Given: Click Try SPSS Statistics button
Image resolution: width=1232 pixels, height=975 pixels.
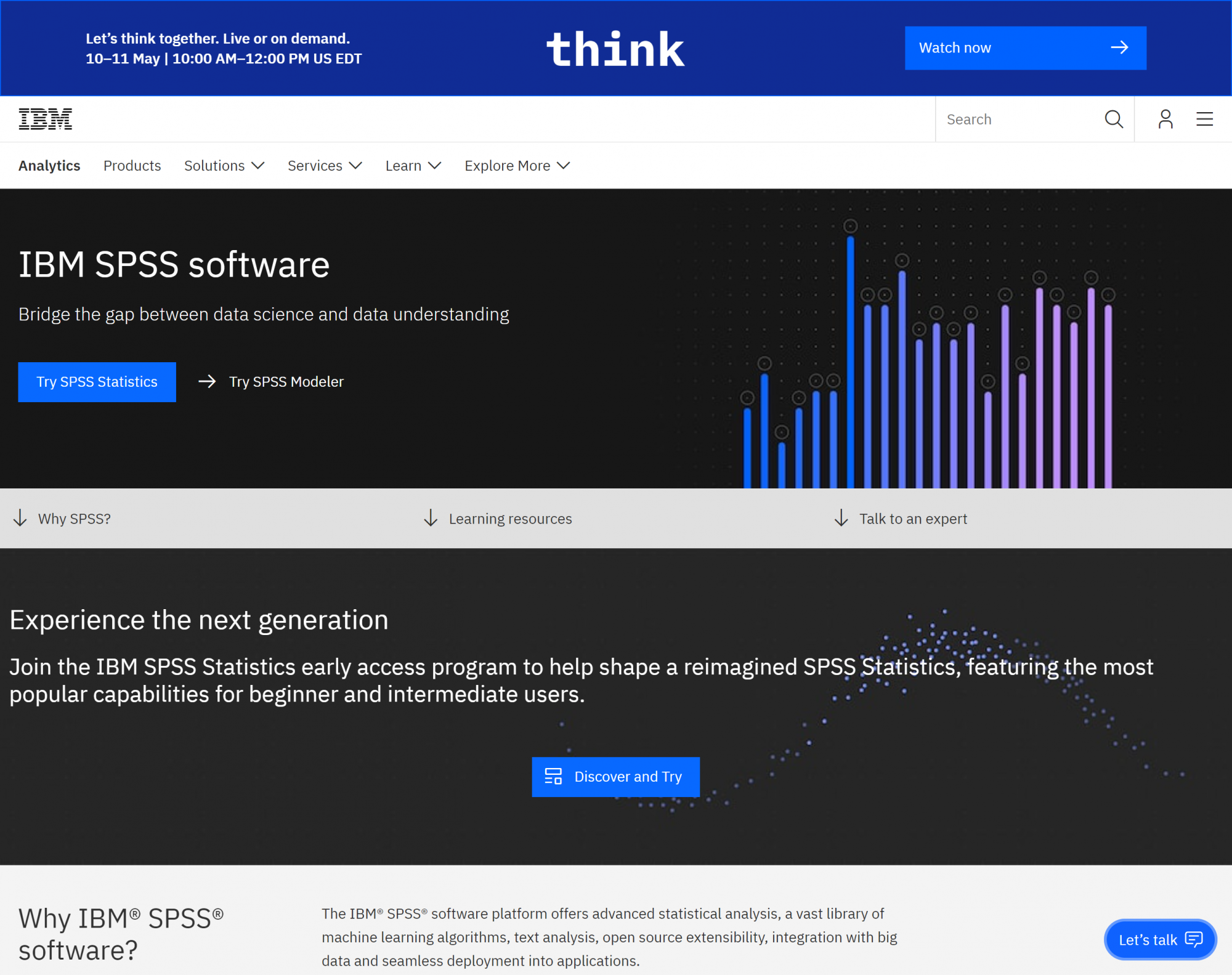Looking at the screenshot, I should pyautogui.click(x=97, y=381).
